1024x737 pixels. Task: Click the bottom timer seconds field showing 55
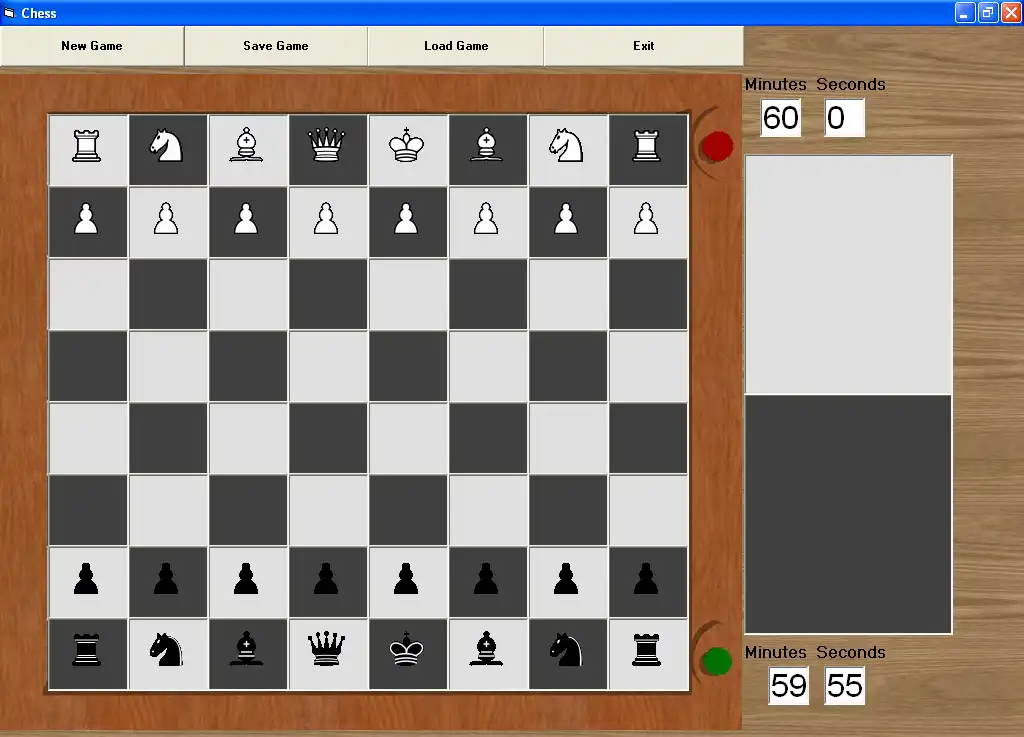[844, 685]
